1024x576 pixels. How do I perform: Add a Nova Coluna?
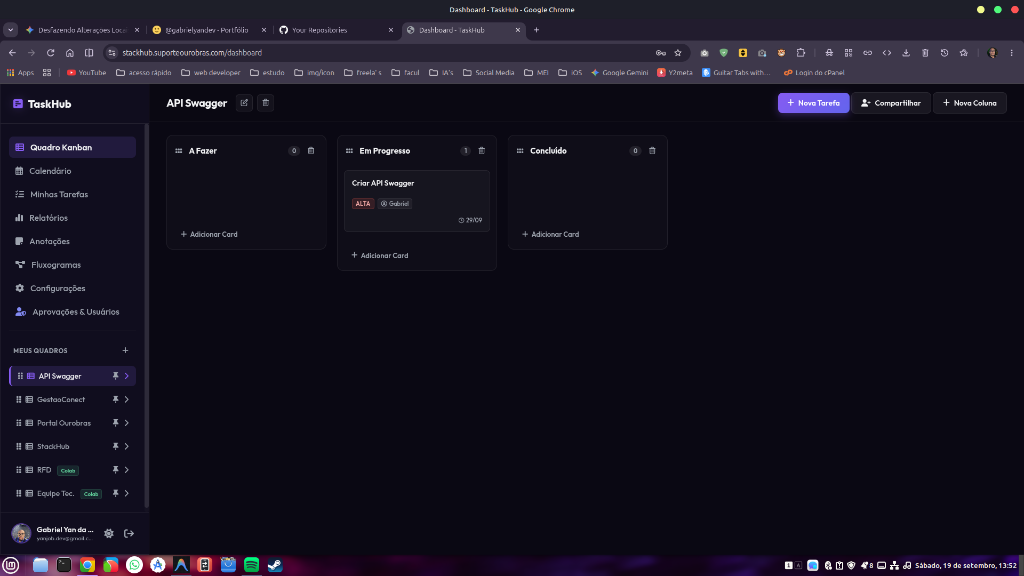pyautogui.click(x=970, y=103)
